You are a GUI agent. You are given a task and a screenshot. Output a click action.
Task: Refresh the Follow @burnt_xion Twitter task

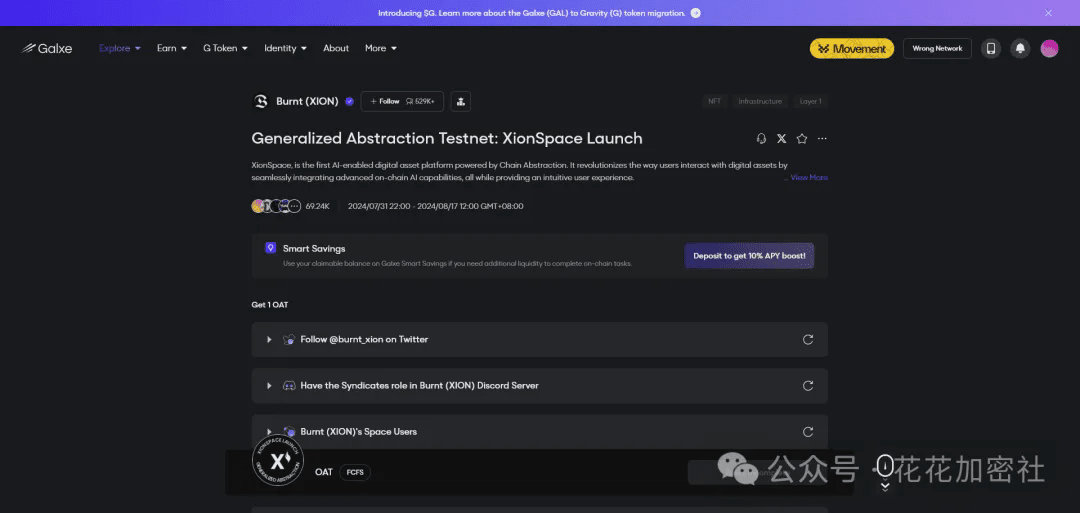coord(808,339)
